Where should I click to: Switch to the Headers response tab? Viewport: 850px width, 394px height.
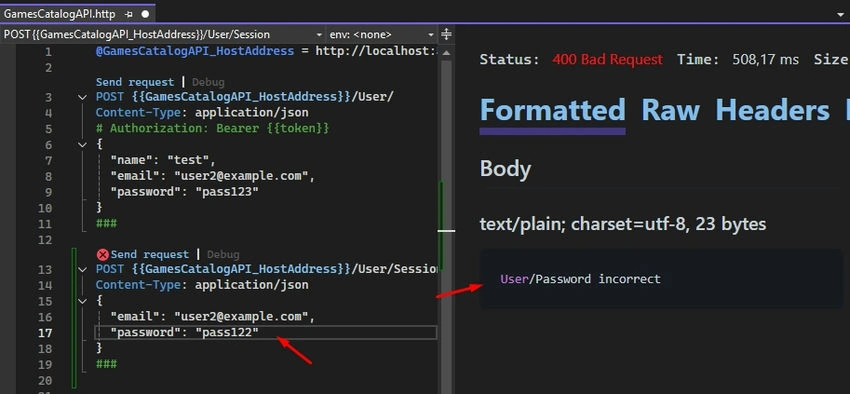(772, 110)
